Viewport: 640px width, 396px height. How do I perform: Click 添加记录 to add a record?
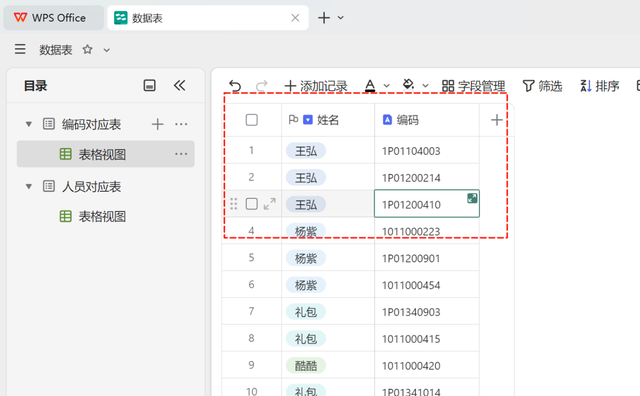point(316,86)
